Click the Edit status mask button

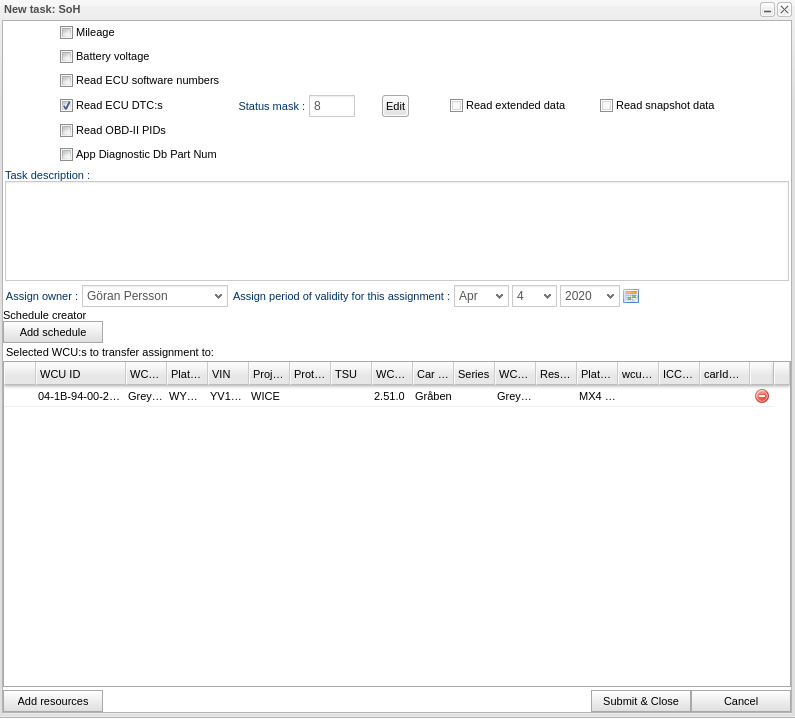click(x=395, y=106)
